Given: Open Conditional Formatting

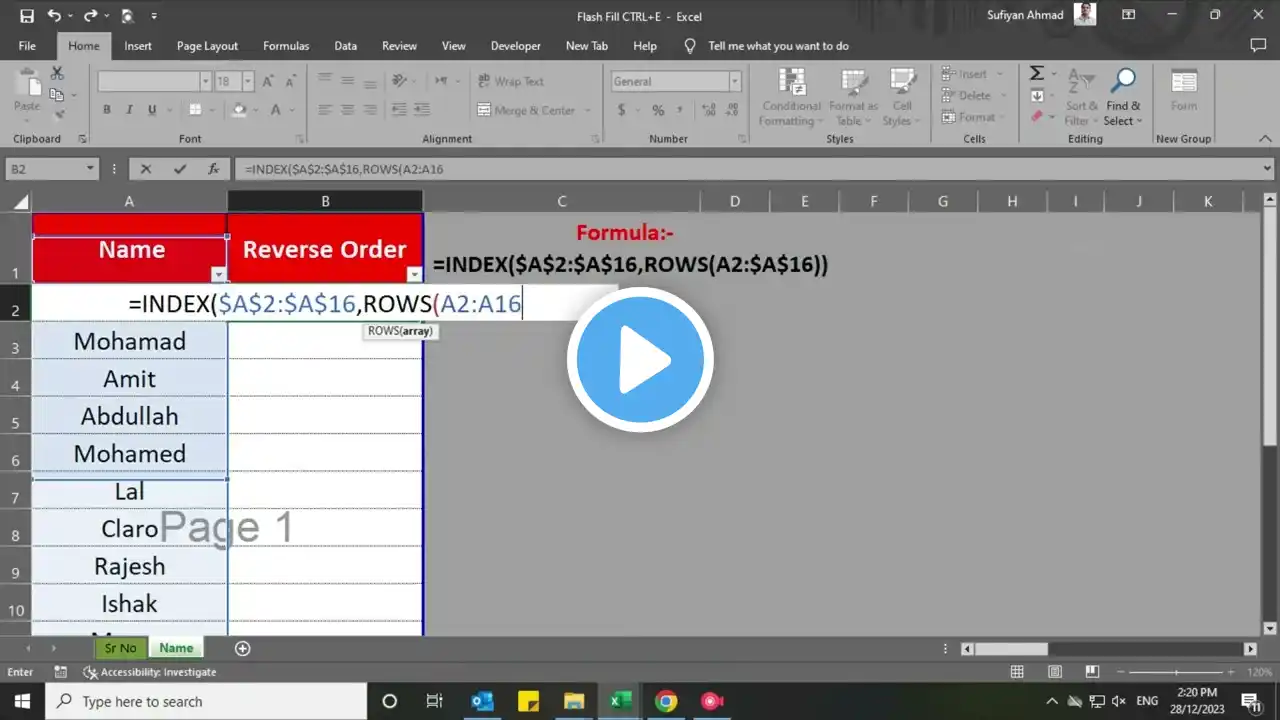Looking at the screenshot, I should coord(791,97).
